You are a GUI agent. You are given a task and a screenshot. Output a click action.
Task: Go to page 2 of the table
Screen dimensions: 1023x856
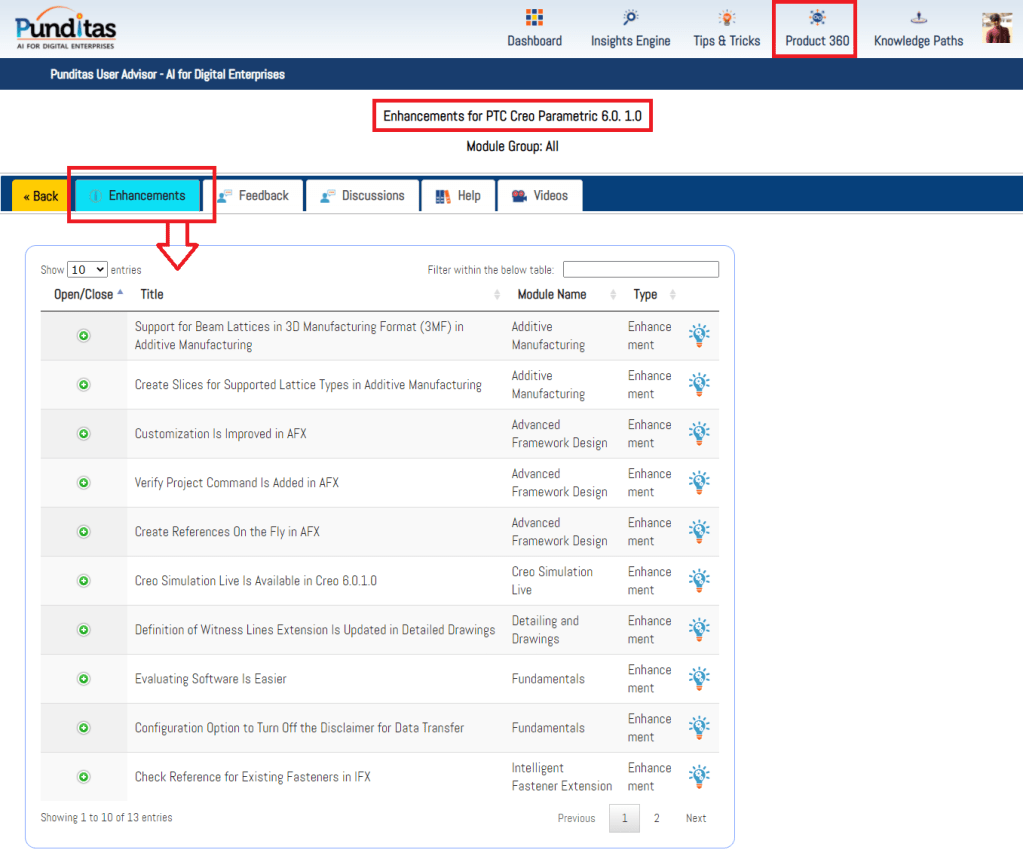click(657, 818)
